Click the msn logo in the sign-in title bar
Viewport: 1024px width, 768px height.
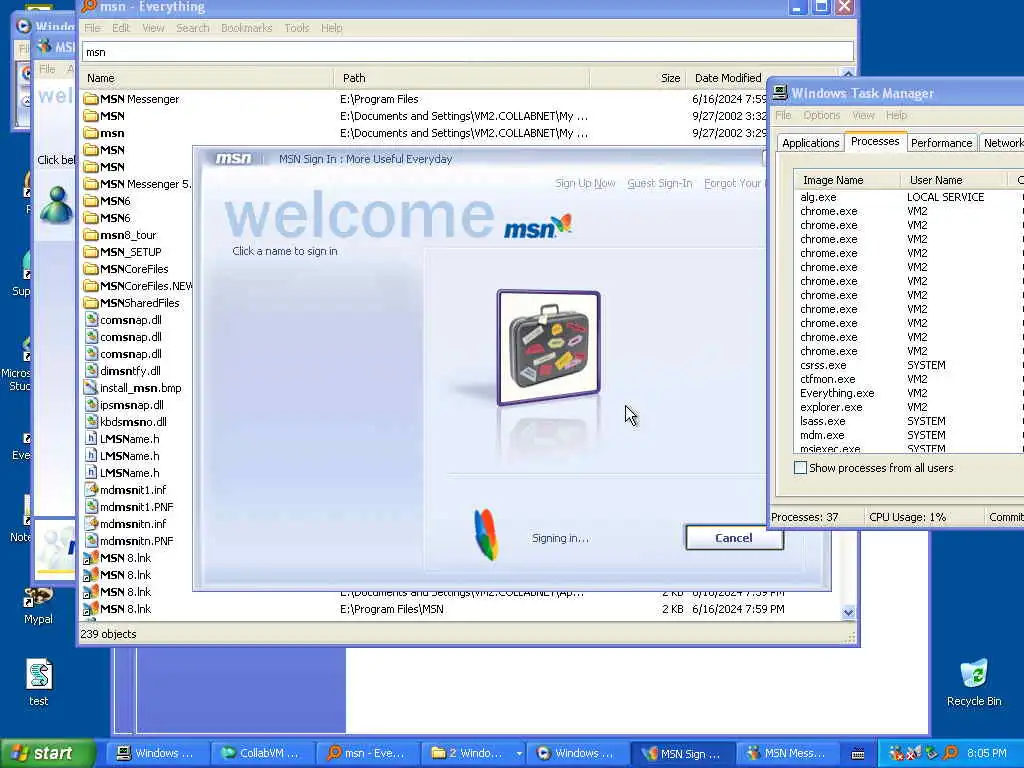pos(233,159)
